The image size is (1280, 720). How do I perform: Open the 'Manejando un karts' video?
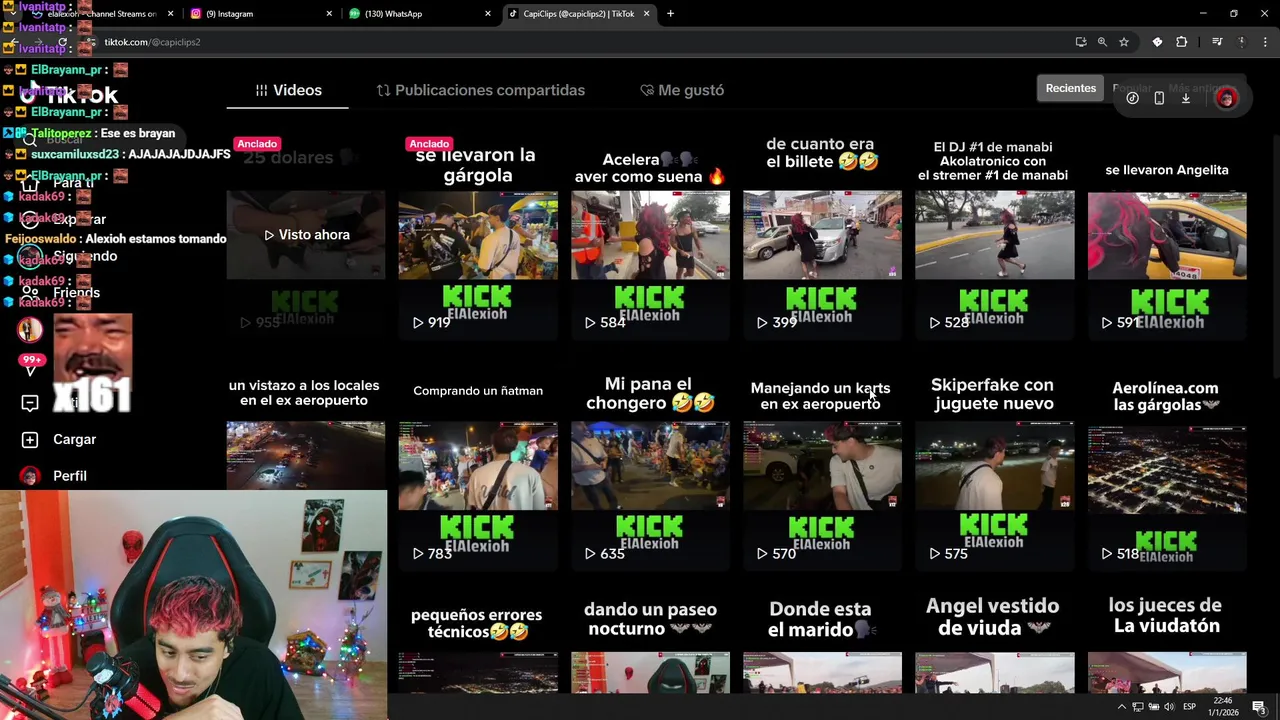822,466
